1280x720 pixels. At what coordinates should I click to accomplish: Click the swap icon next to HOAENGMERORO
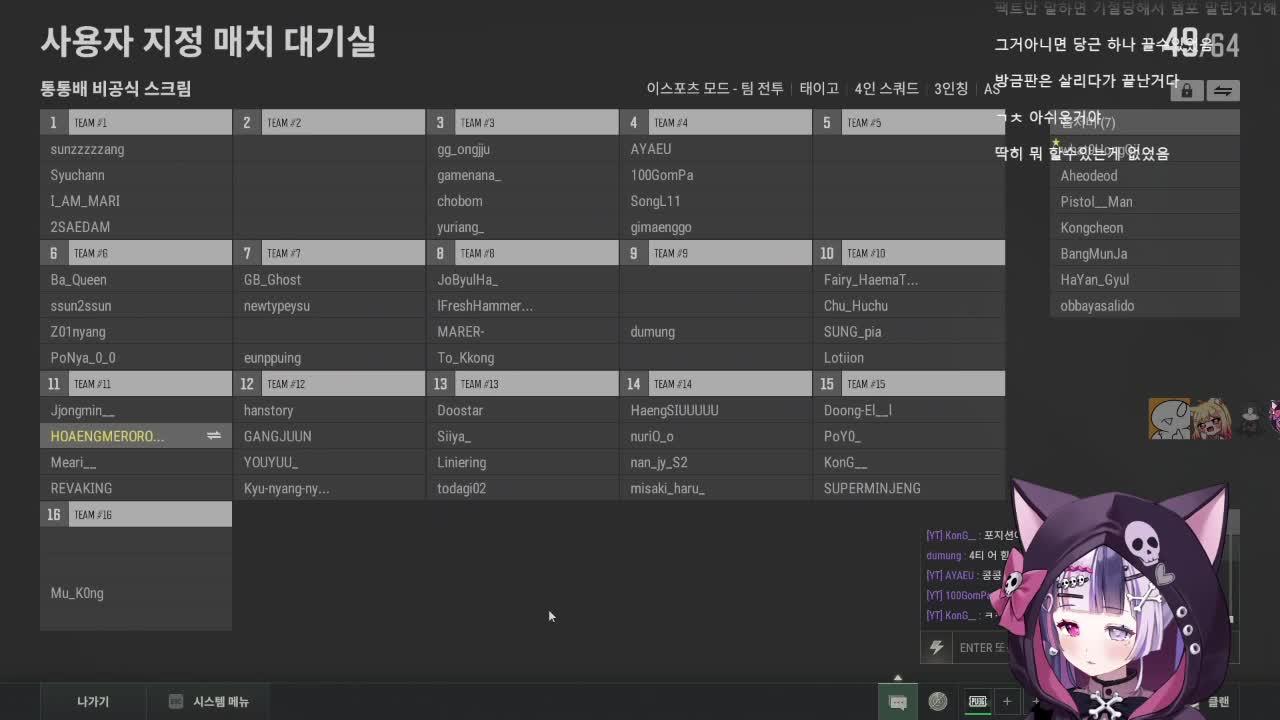[x=213, y=436]
